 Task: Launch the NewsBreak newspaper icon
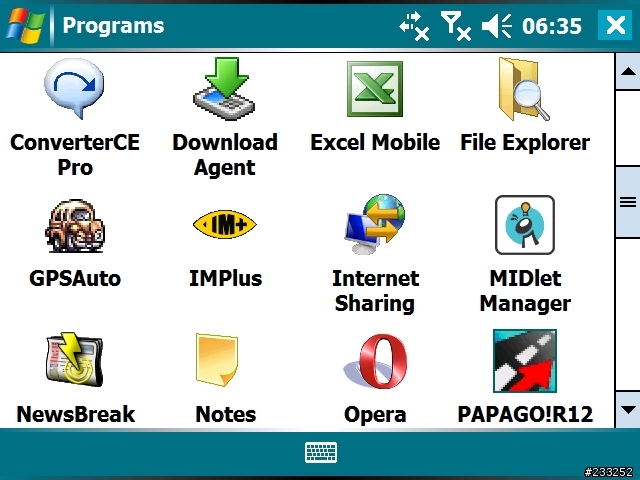coord(74,359)
